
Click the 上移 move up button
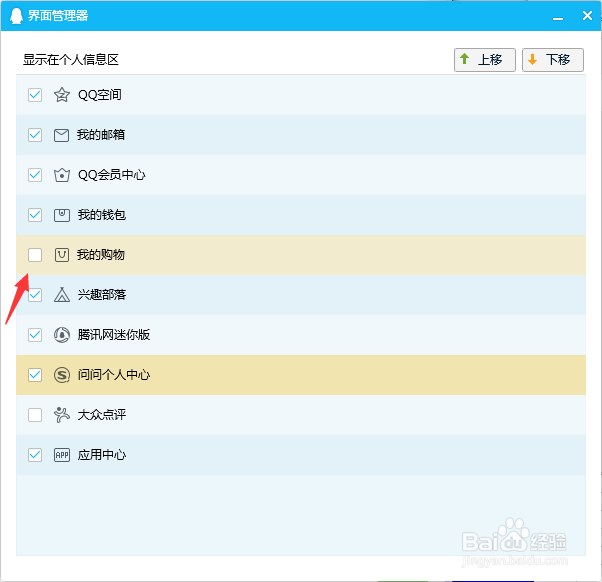(485, 60)
